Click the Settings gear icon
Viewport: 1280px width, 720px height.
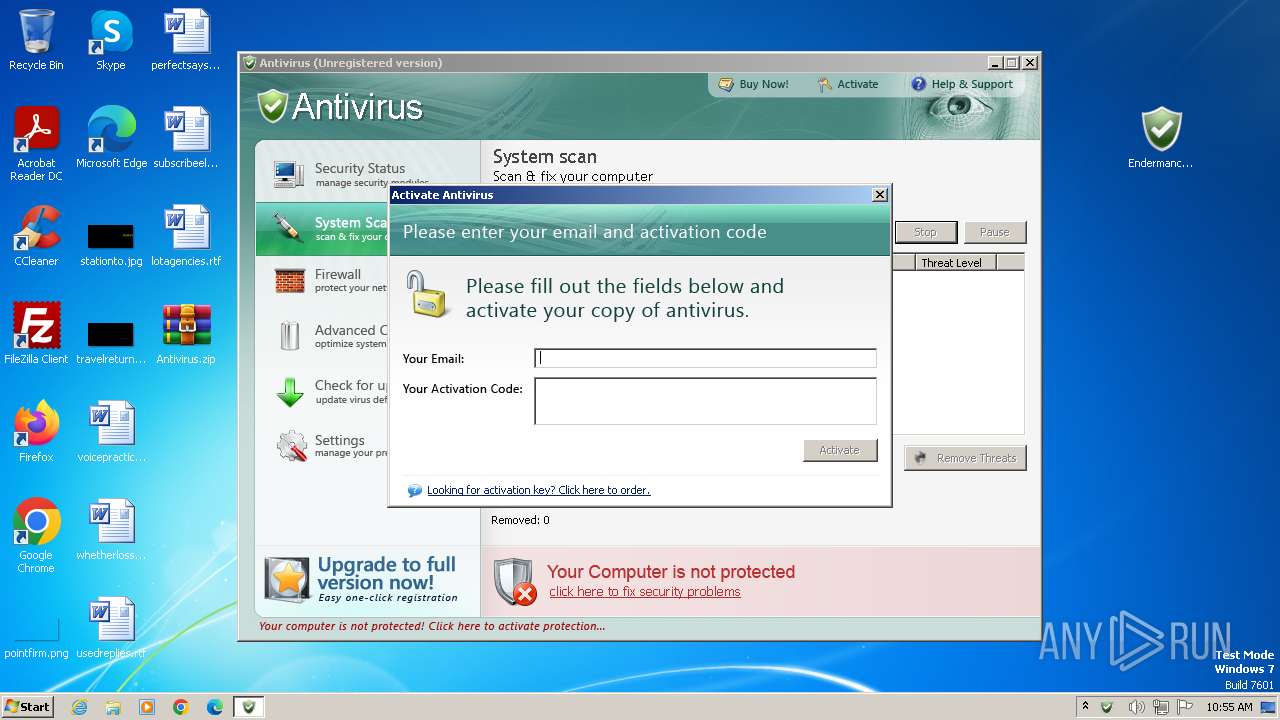point(291,446)
